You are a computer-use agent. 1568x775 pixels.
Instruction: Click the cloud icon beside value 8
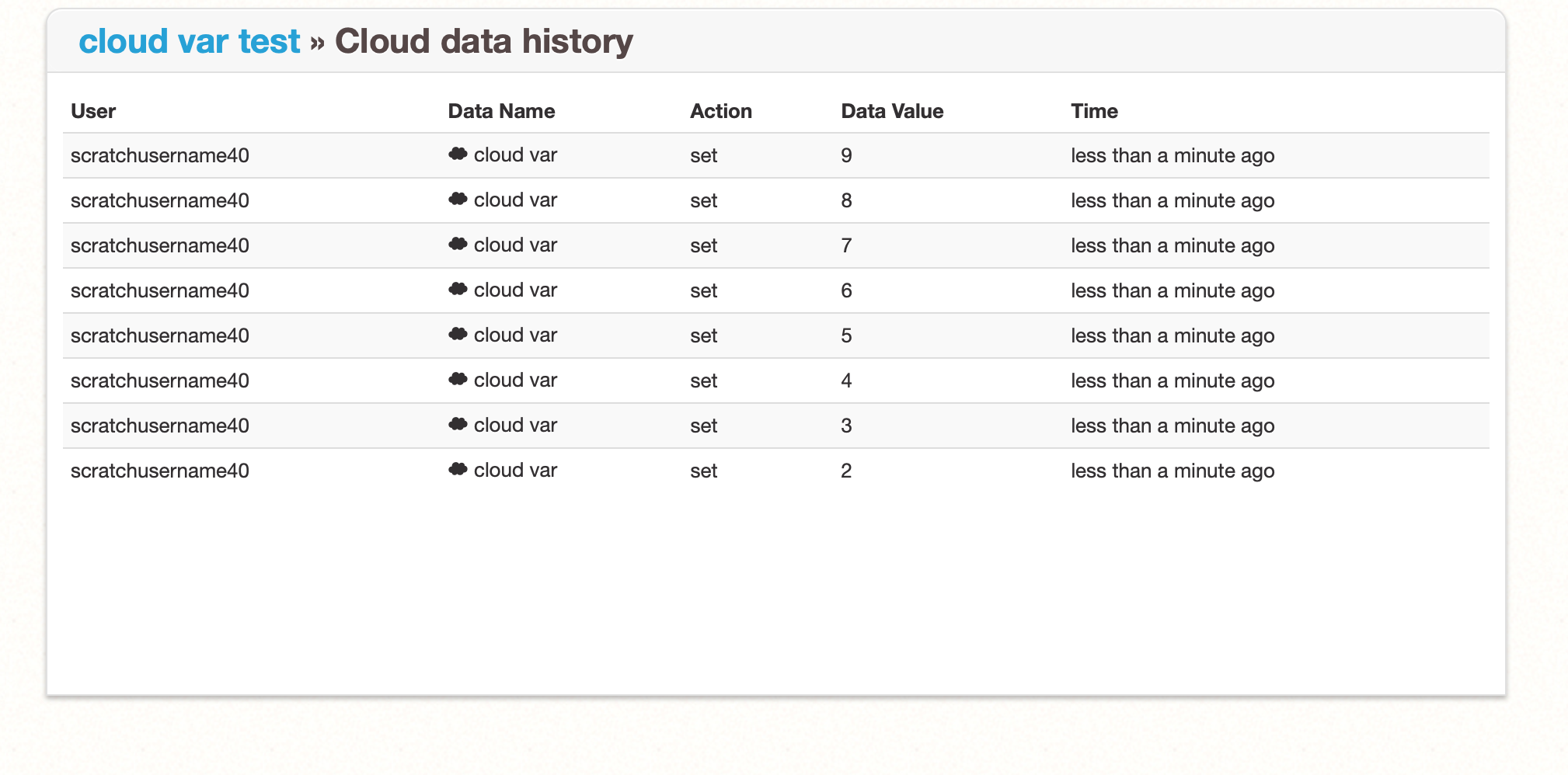tap(458, 200)
